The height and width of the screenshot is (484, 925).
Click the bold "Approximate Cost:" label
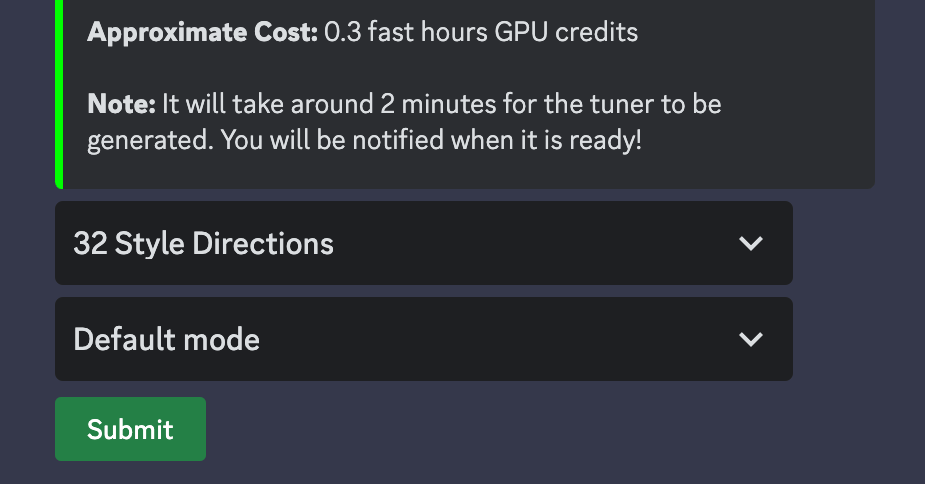[202, 32]
